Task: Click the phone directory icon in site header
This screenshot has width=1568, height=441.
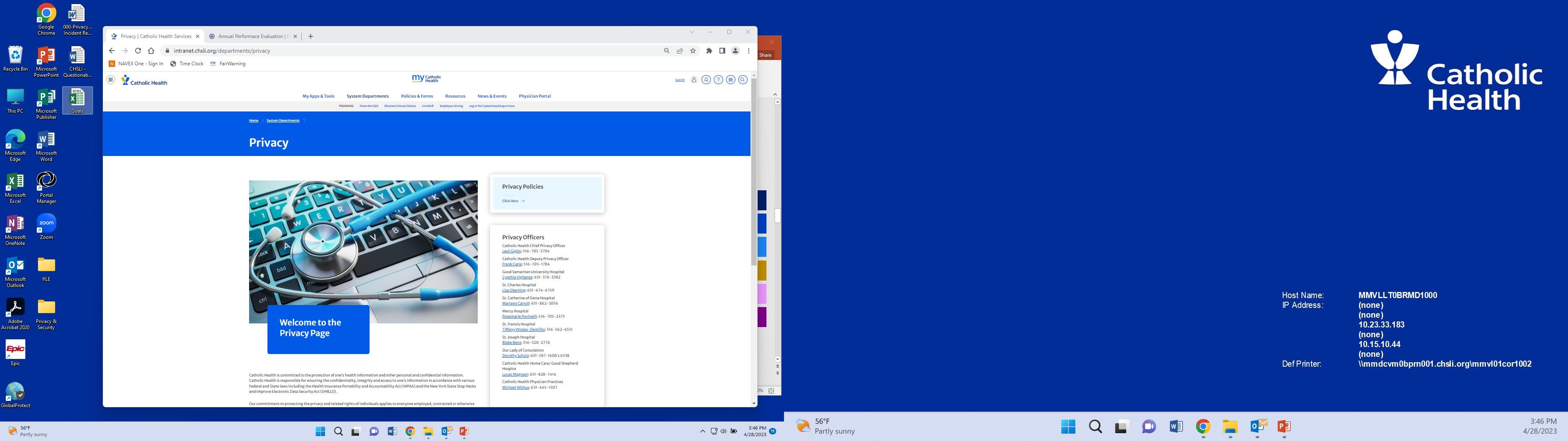Action: [x=731, y=80]
